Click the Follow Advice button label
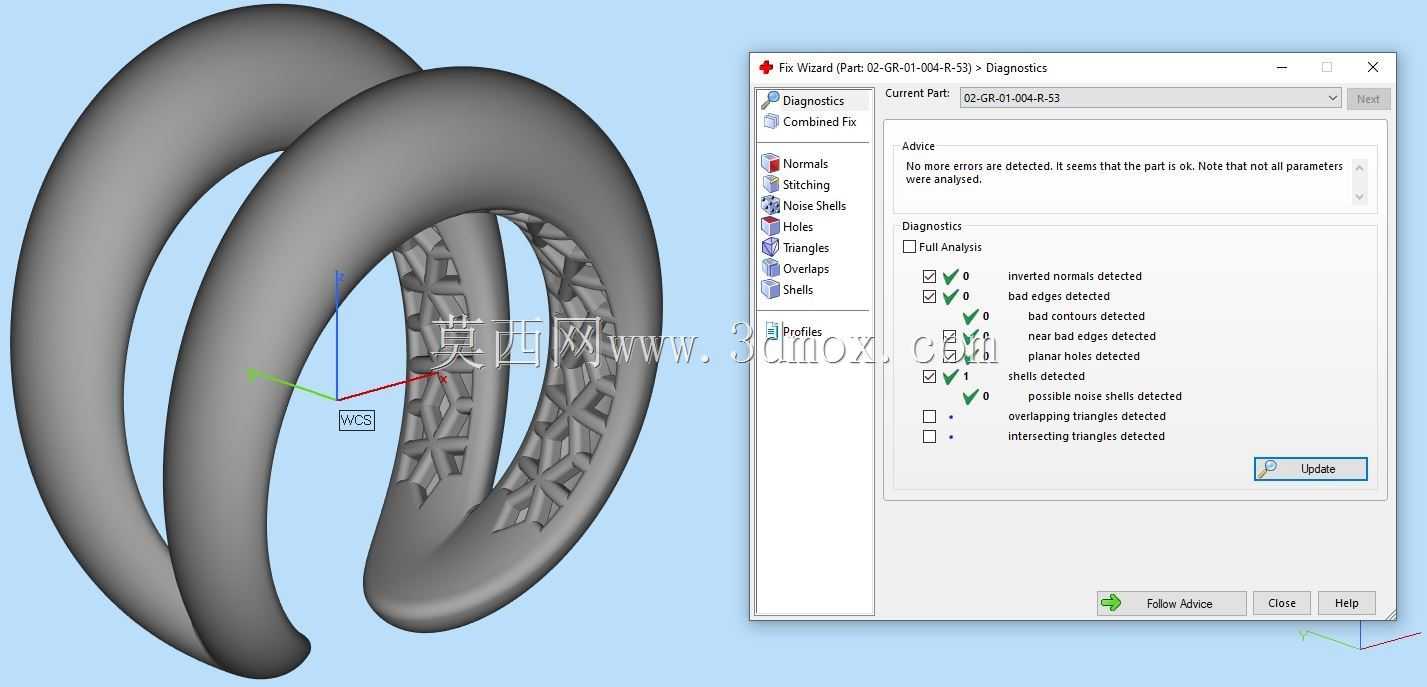The image size is (1427, 687). [x=1179, y=604]
